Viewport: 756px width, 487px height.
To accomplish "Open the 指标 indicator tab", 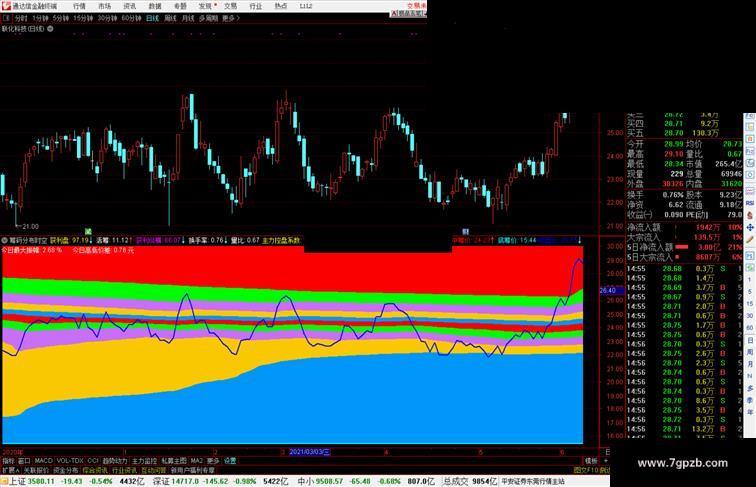I will coord(8,461).
